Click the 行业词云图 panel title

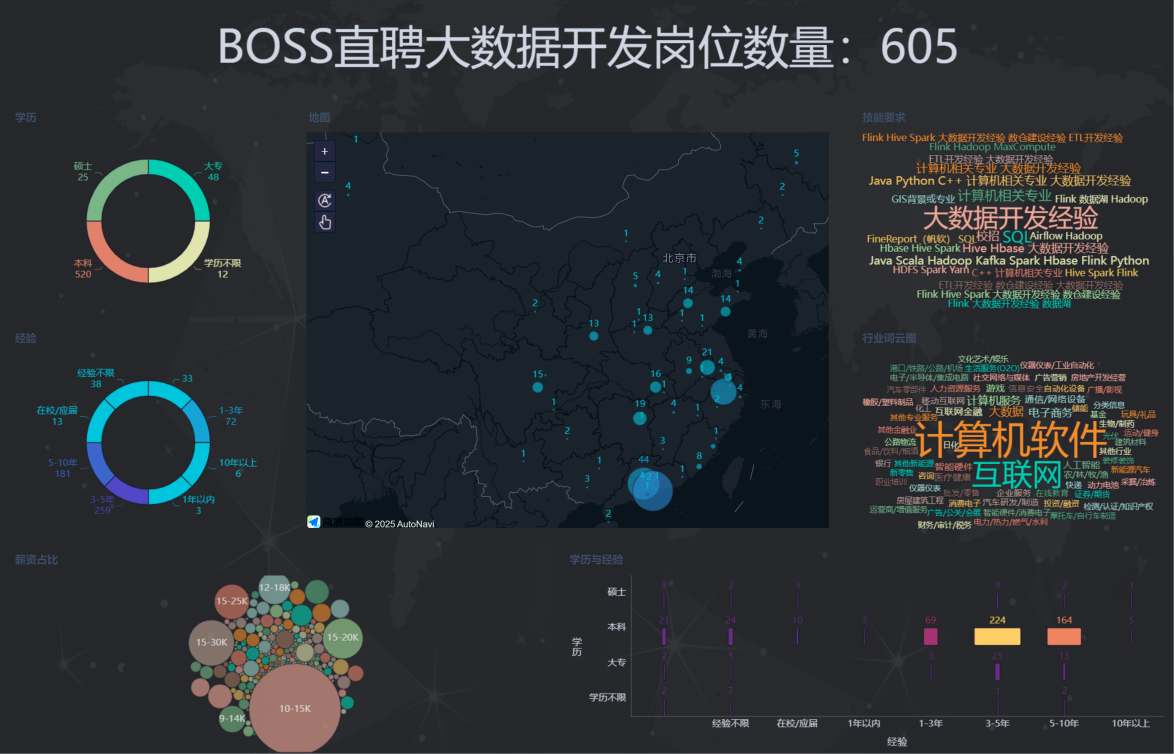click(889, 338)
